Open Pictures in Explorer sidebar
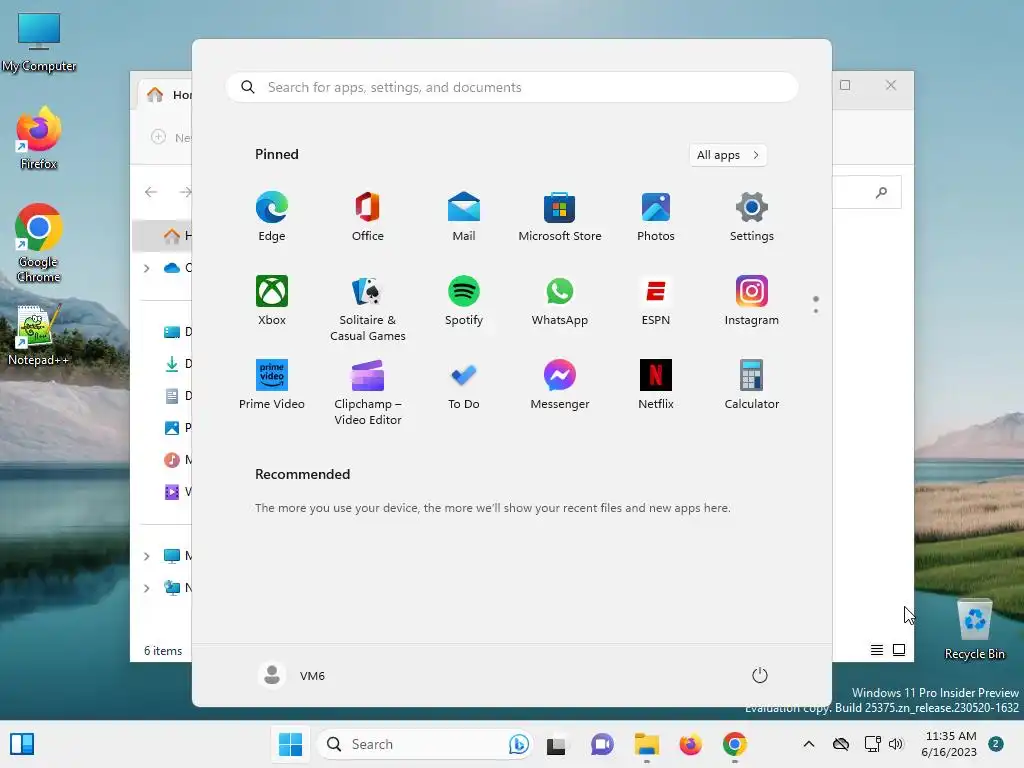Image resolution: width=1024 pixels, height=768 pixels. (x=176, y=428)
